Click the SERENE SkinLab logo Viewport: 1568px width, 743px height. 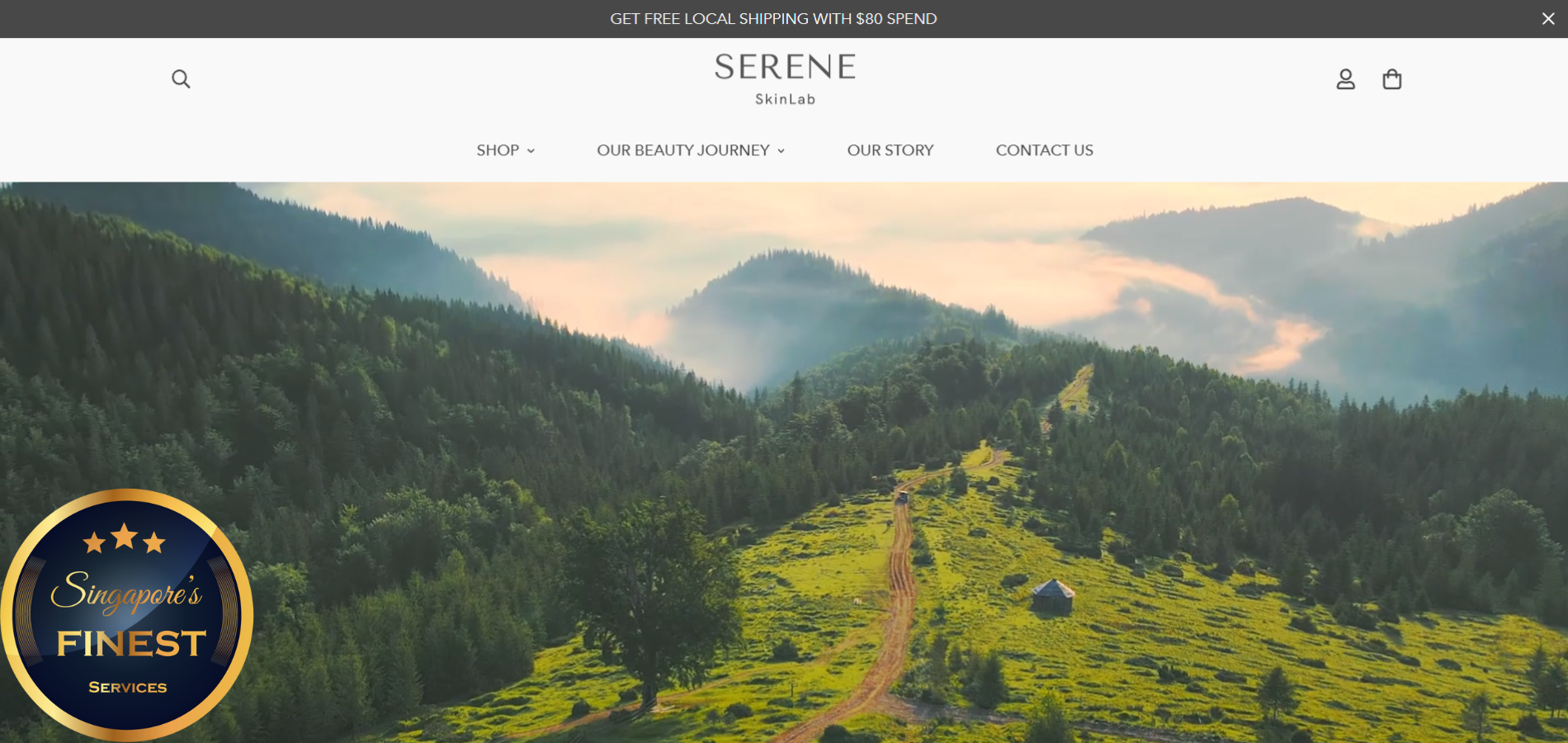785,79
